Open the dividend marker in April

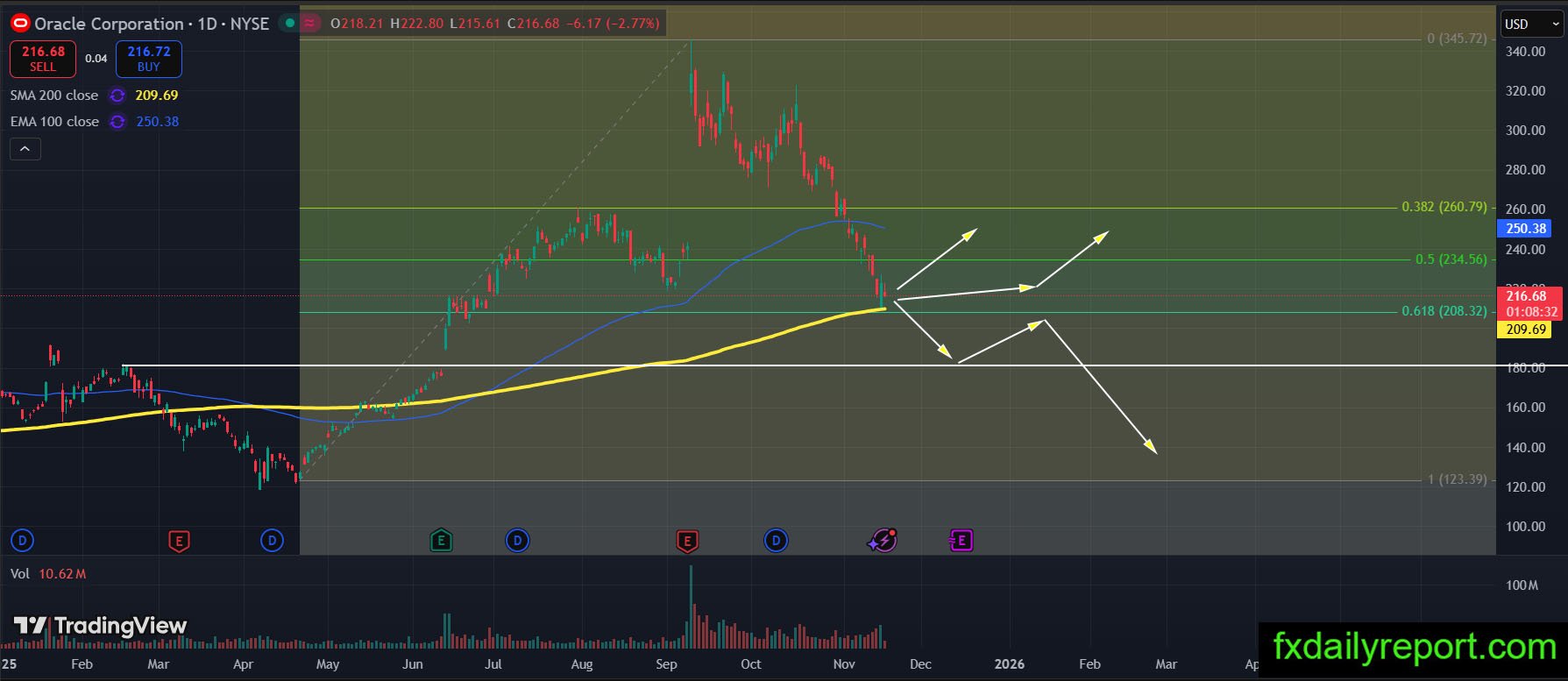272,541
